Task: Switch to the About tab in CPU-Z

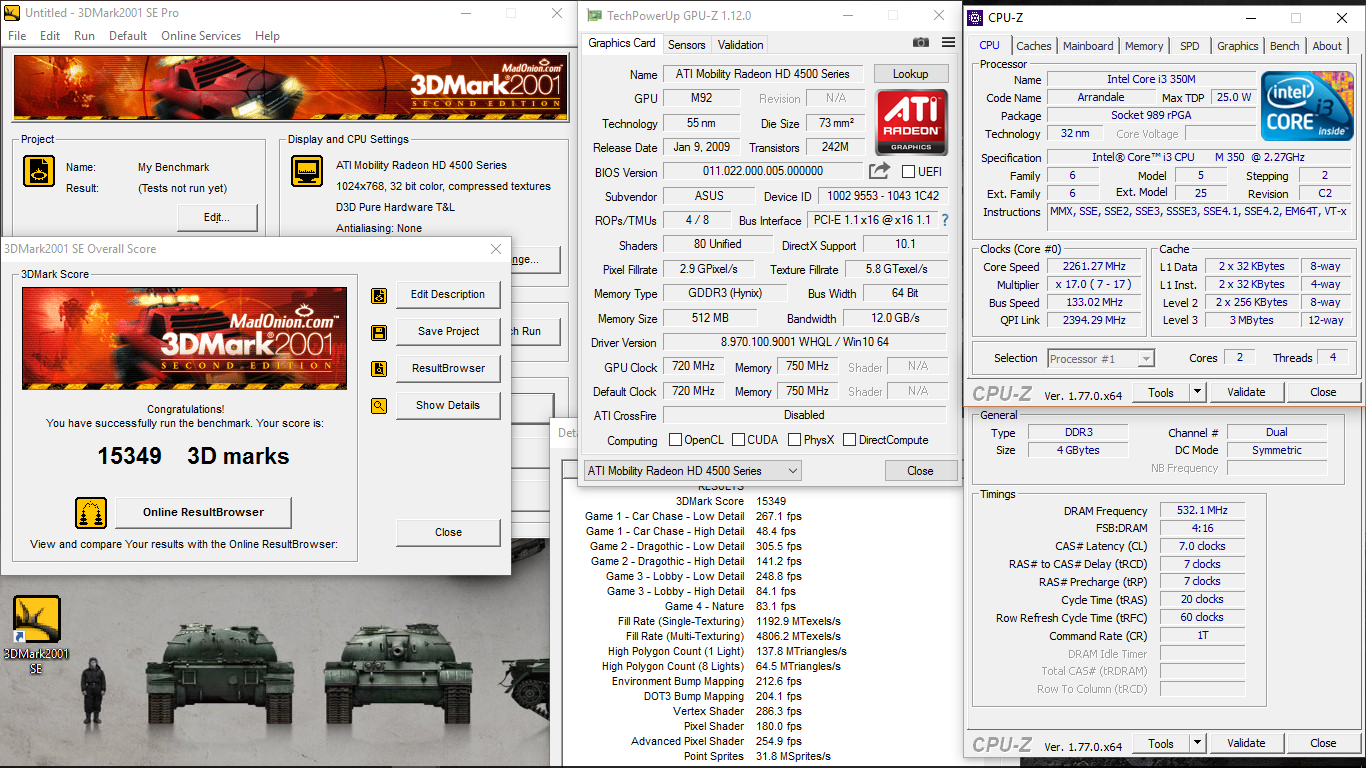Action: point(1327,46)
